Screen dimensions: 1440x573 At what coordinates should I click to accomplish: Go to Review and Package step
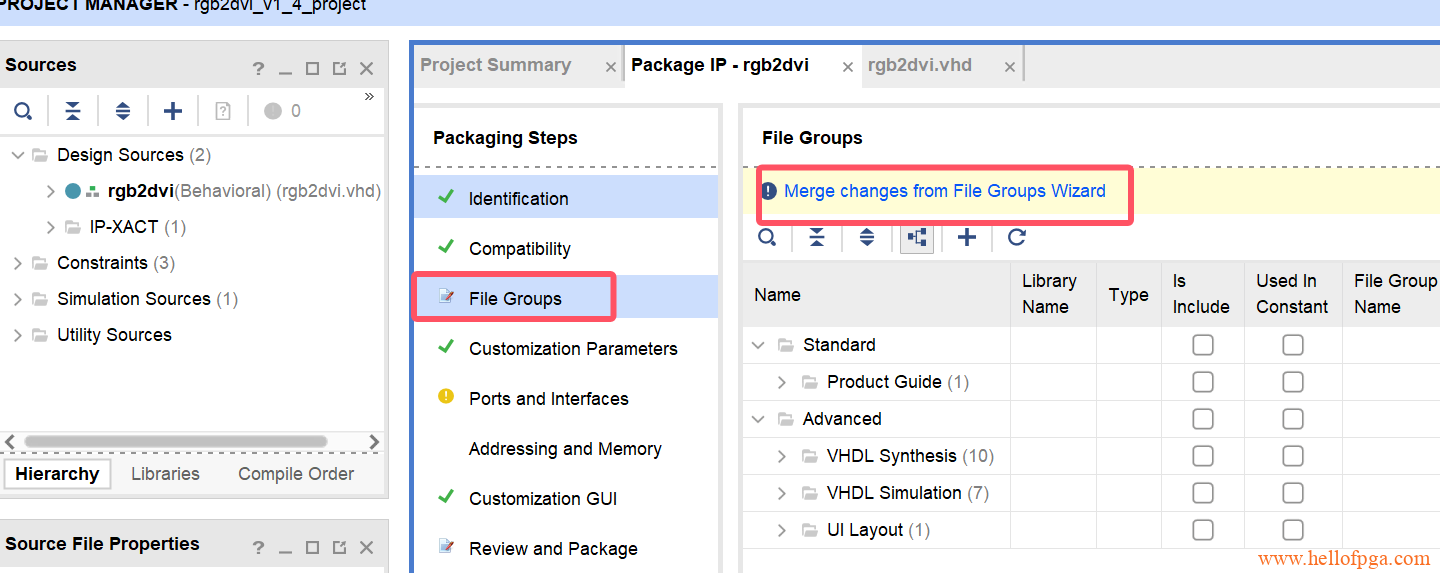[553, 549]
